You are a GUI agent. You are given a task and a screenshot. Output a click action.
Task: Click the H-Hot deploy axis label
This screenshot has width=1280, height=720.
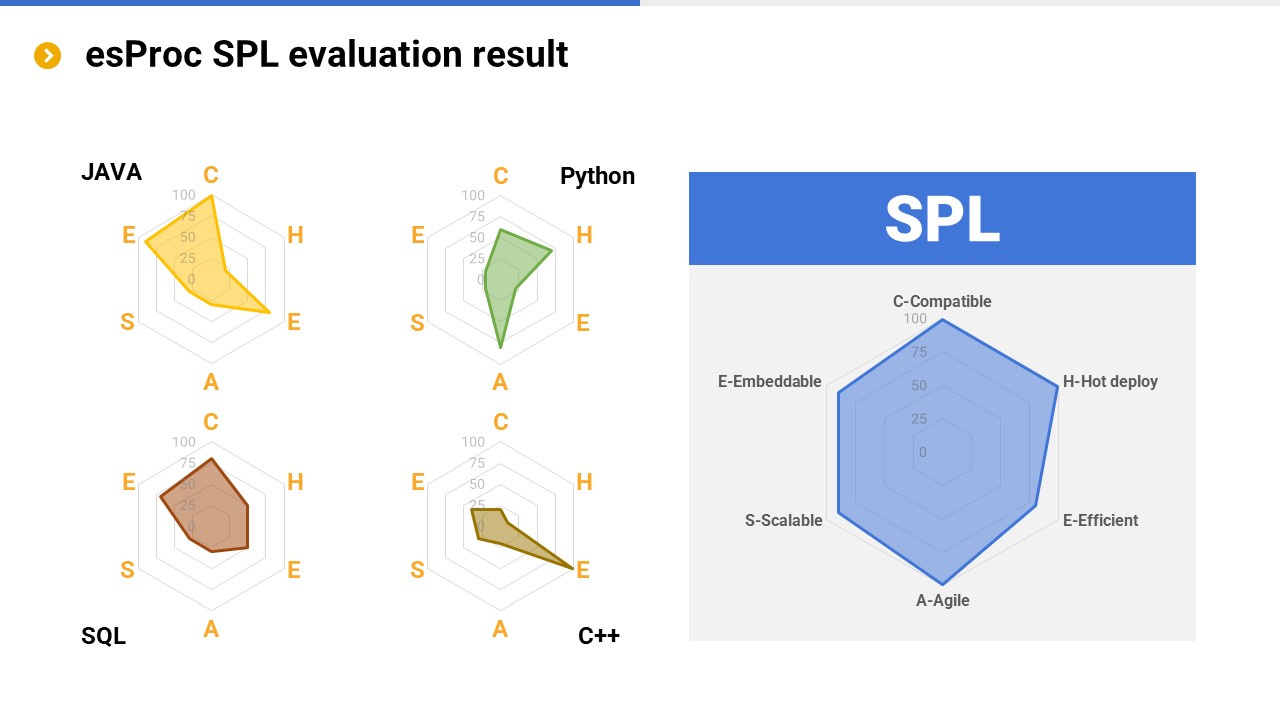(x=1110, y=381)
